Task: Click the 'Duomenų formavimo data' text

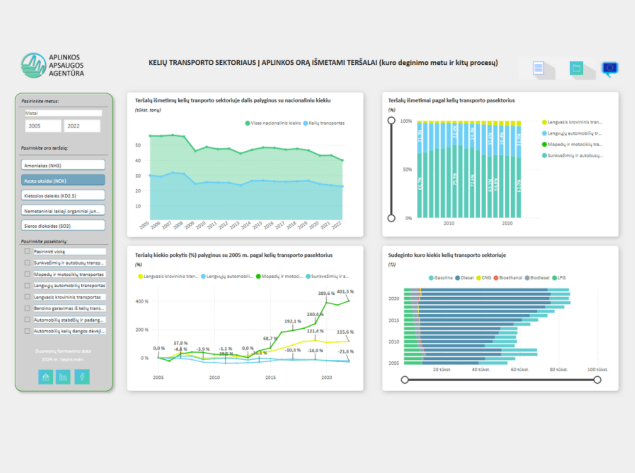Action: click(x=63, y=351)
